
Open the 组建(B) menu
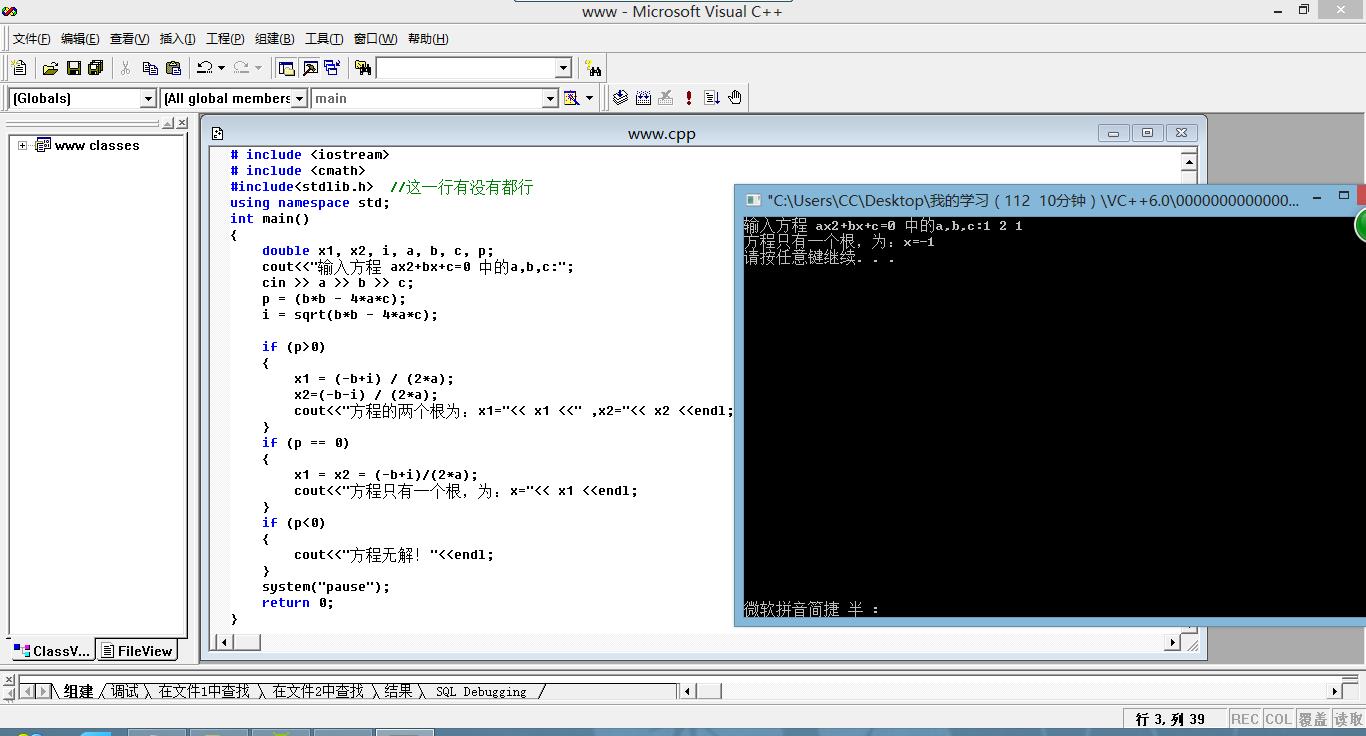[x=274, y=39]
